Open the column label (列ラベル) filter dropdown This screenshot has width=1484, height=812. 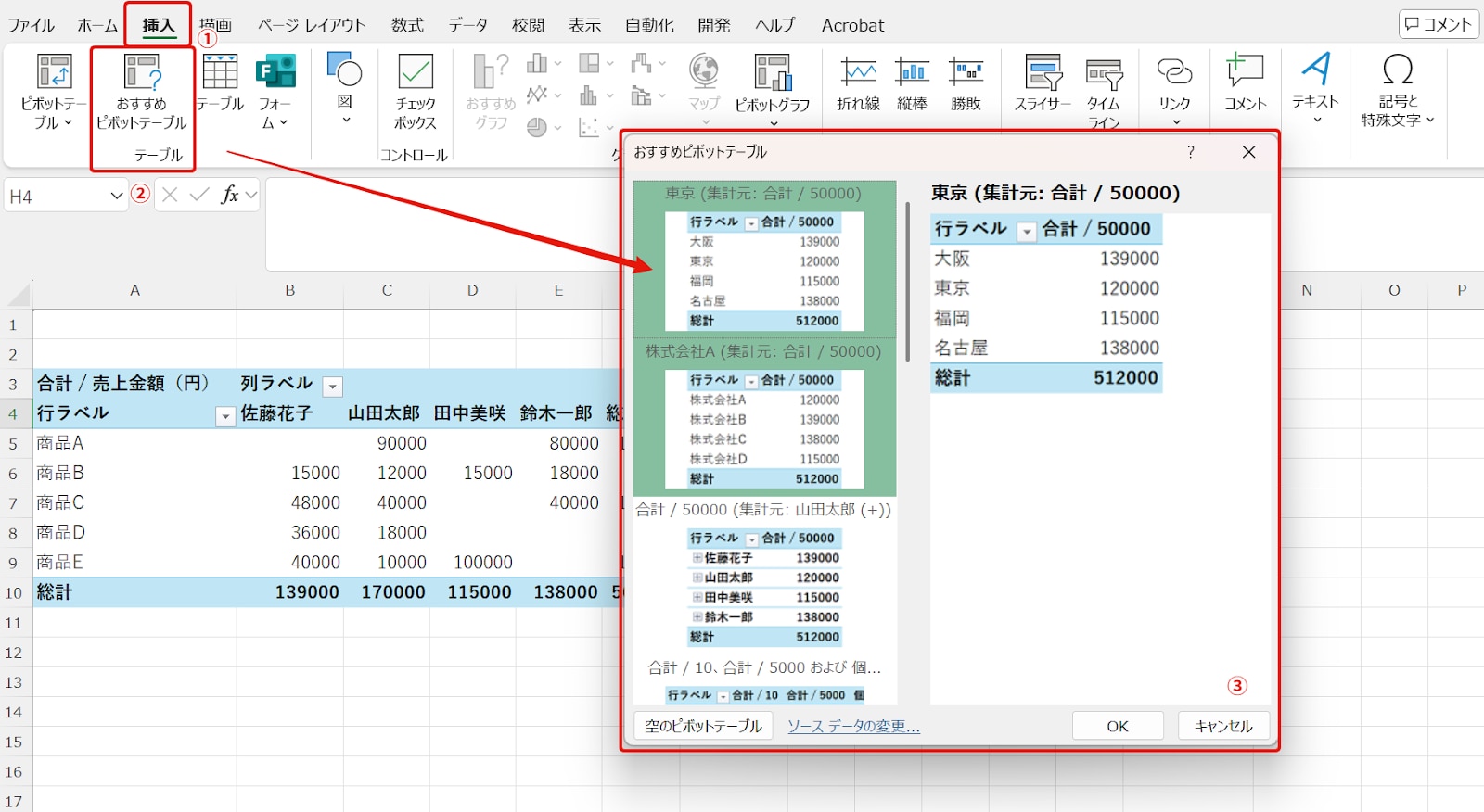click(x=333, y=387)
